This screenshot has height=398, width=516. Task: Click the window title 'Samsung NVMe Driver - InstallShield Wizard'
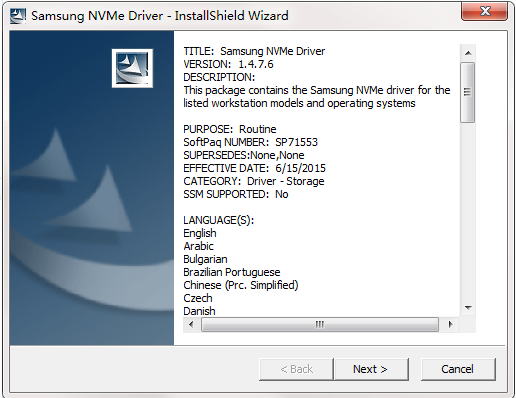coord(160,16)
